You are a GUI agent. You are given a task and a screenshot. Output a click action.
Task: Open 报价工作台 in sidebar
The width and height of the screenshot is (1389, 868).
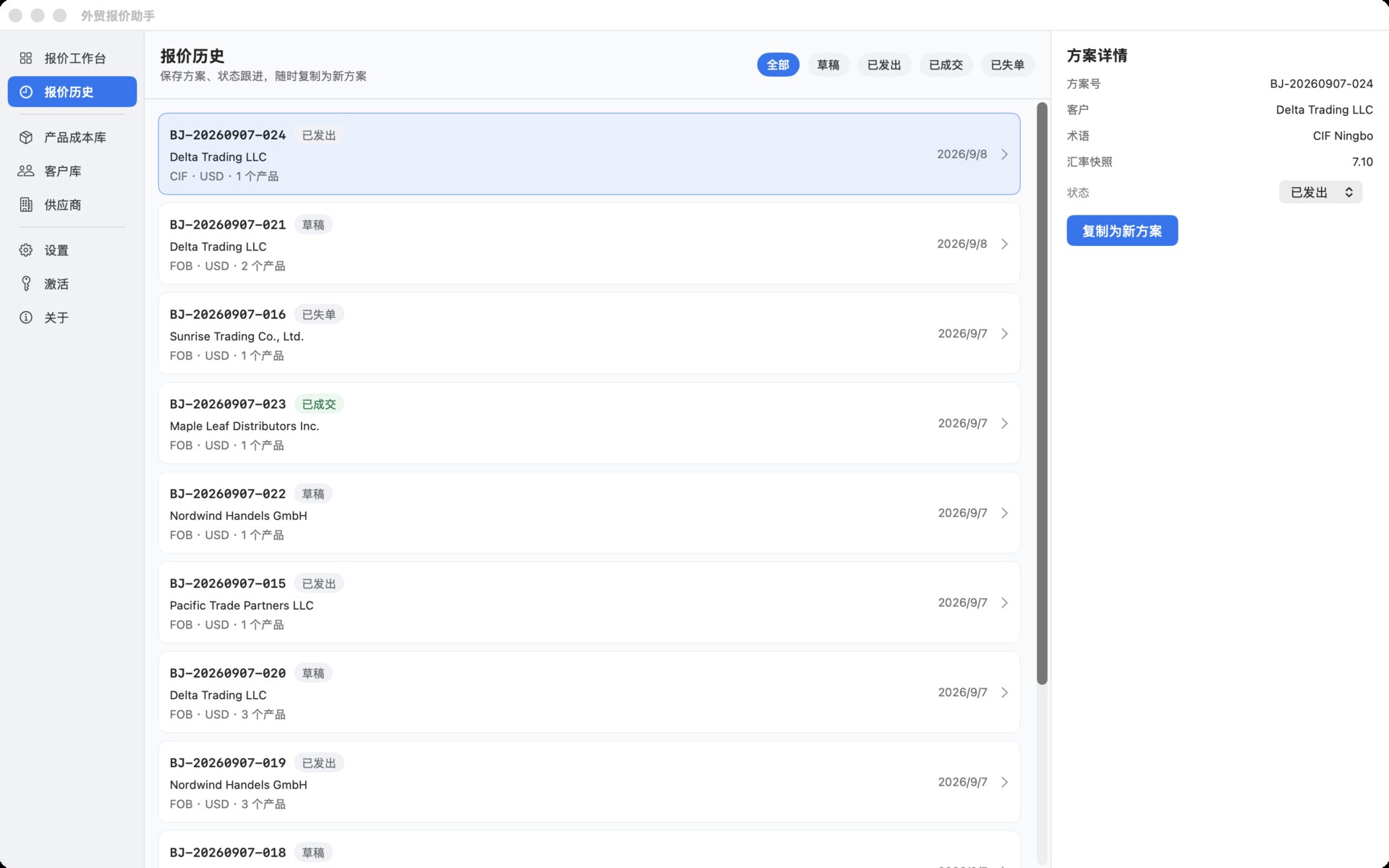click(72, 58)
